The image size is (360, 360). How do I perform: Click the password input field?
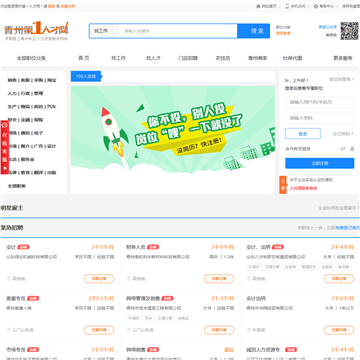click(x=320, y=118)
